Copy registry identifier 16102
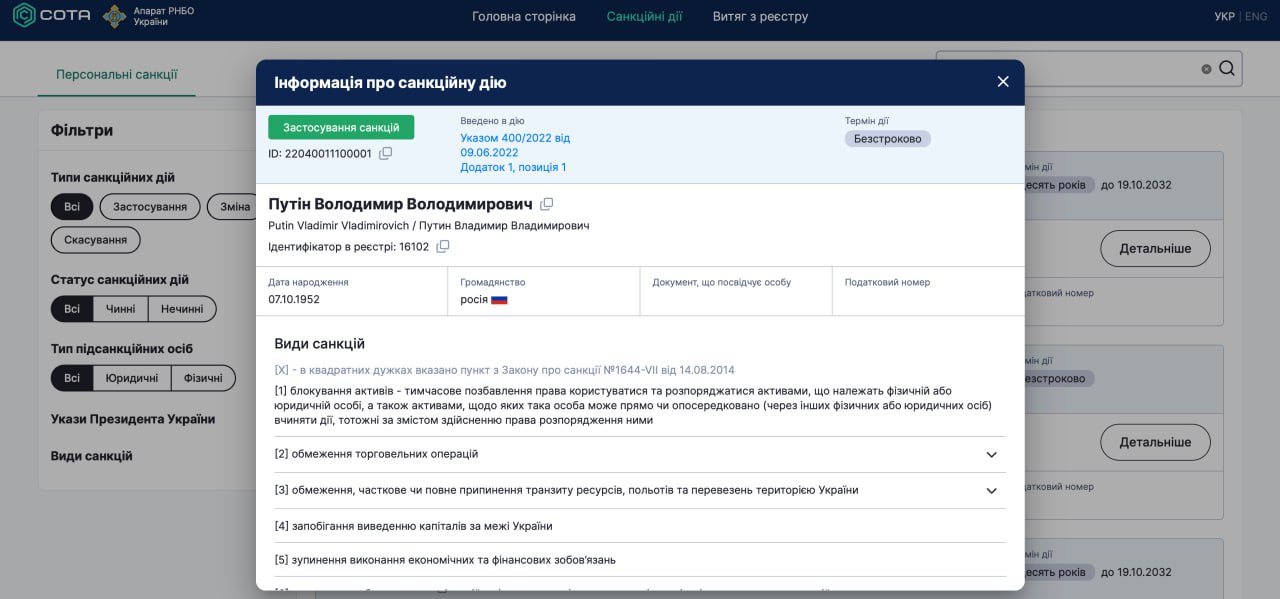Viewport: 1280px width, 599px height. [x=443, y=247]
